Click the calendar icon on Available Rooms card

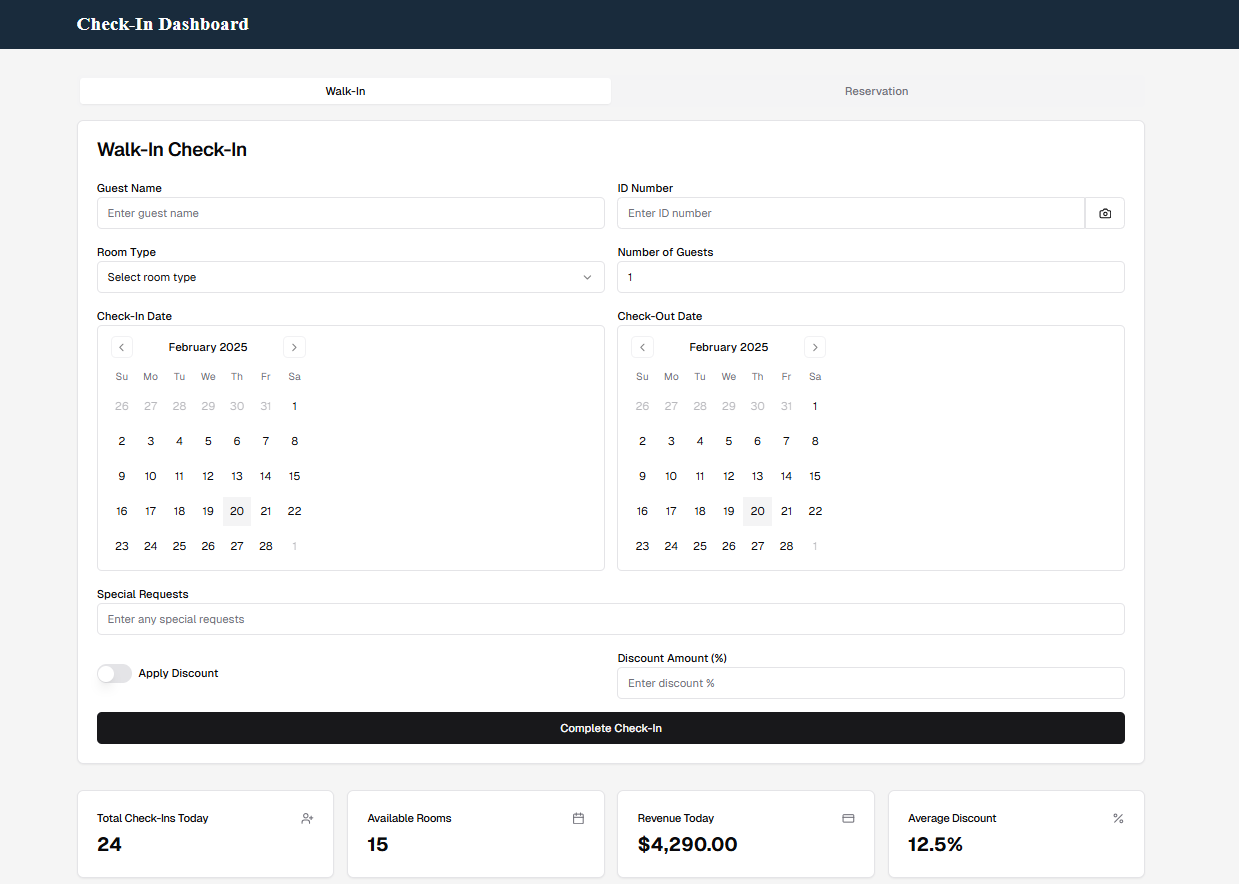coord(578,818)
